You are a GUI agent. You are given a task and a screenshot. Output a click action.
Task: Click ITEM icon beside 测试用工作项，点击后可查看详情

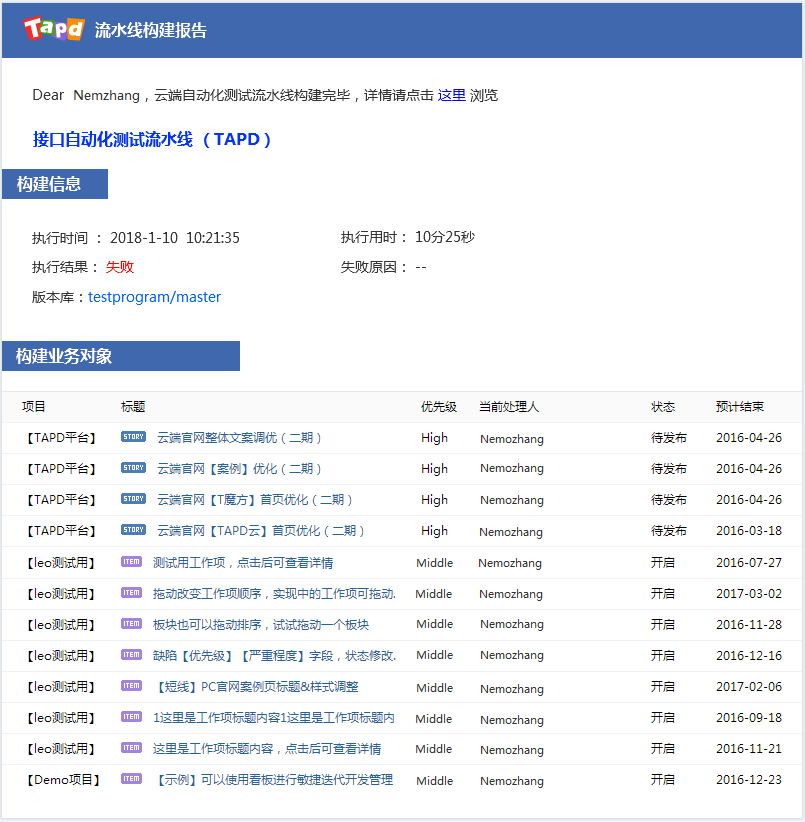click(131, 562)
